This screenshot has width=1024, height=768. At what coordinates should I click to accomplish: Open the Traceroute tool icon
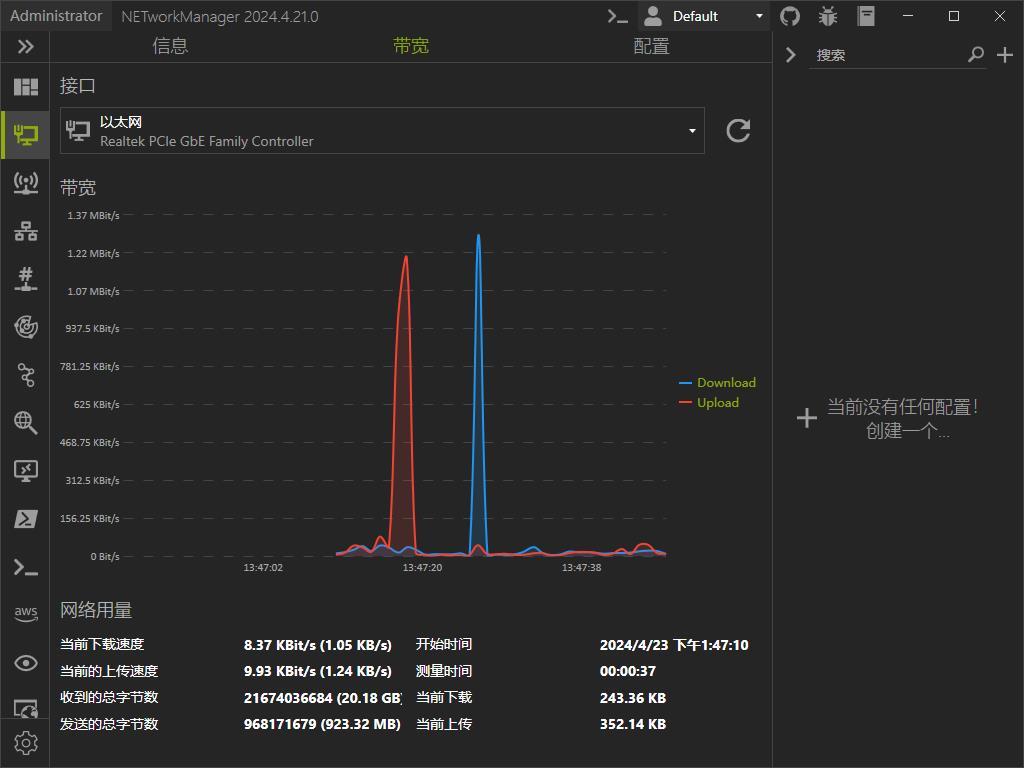(25, 375)
